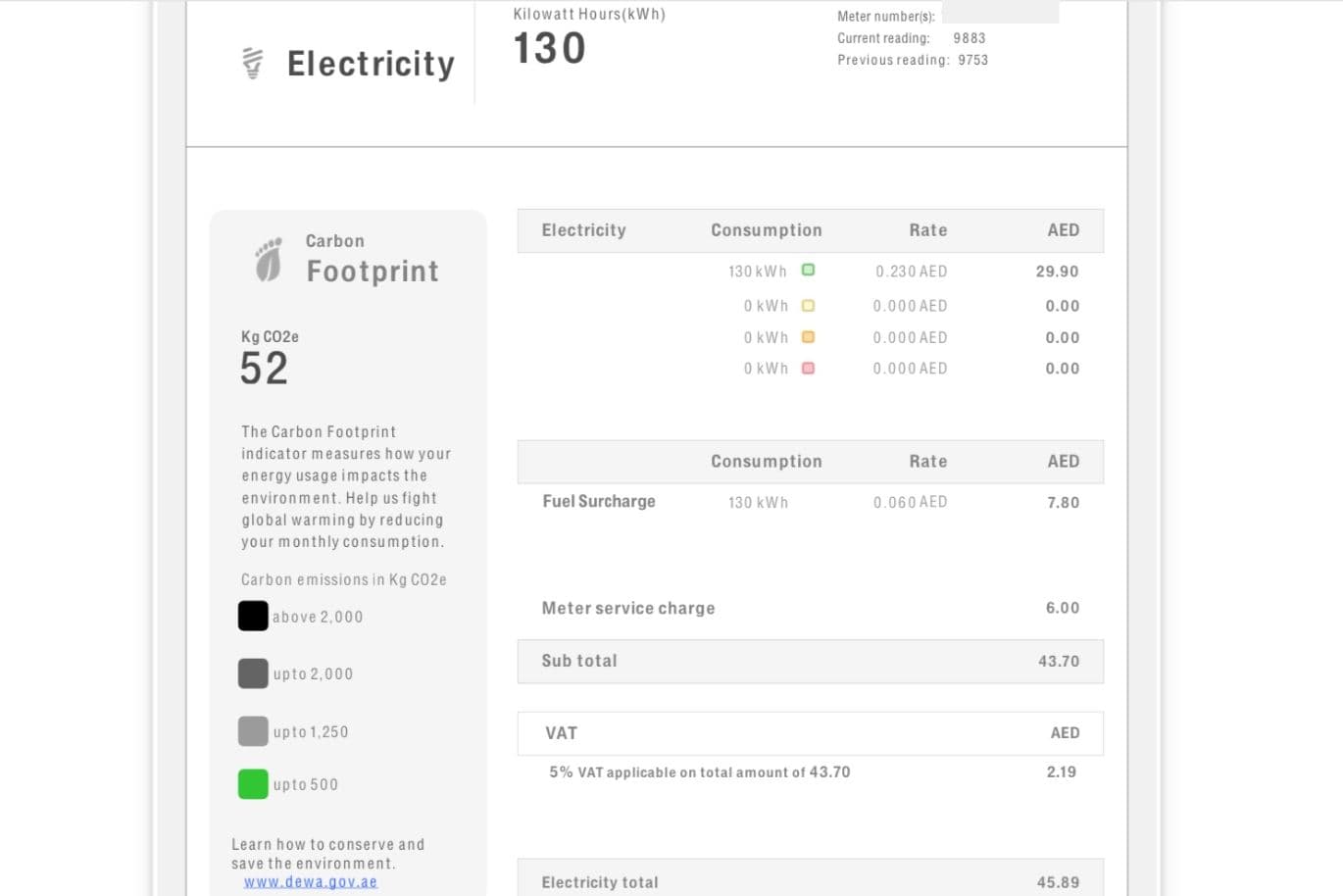Click the Fuel Surcharge label
The image size is (1343, 896).
click(598, 502)
